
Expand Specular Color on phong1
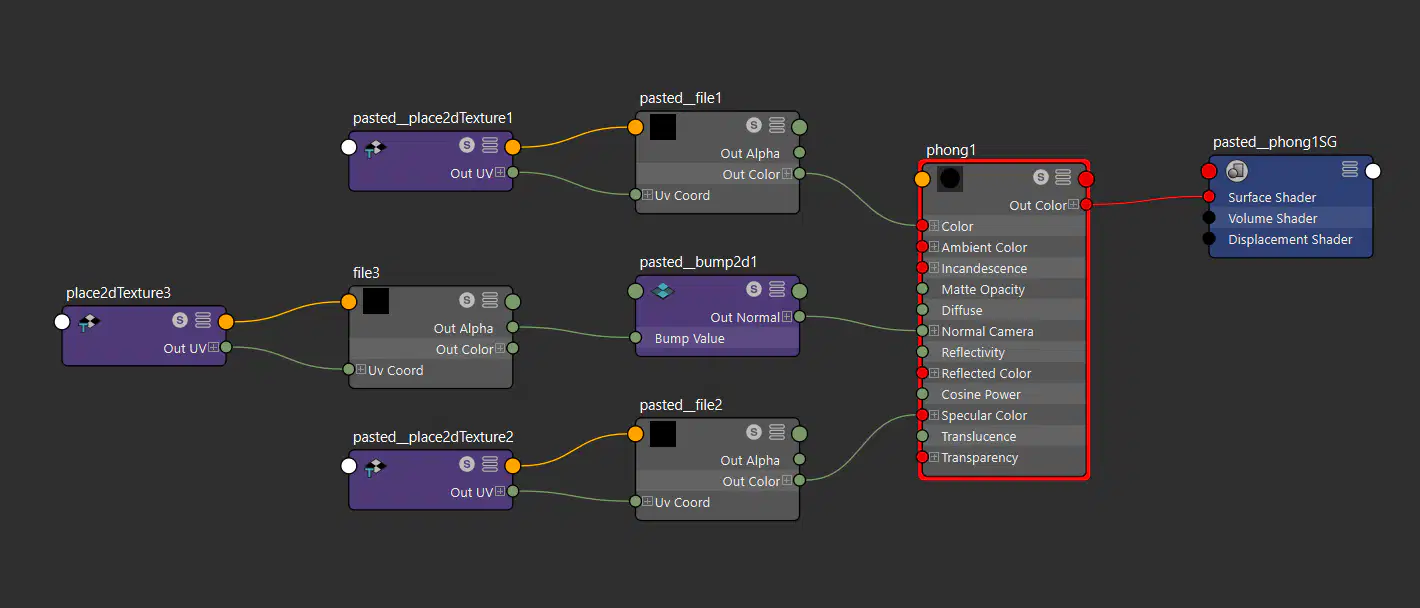click(x=934, y=415)
